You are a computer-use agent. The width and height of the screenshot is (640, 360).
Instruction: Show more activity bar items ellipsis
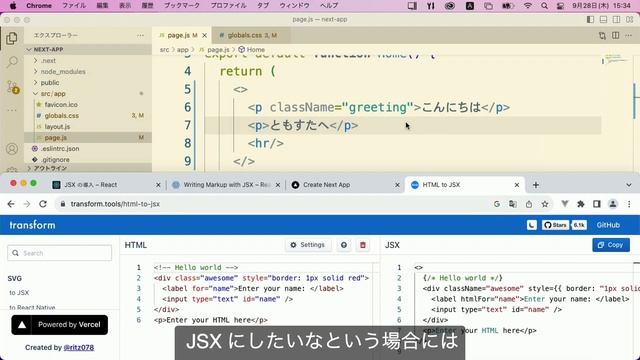click(12, 110)
